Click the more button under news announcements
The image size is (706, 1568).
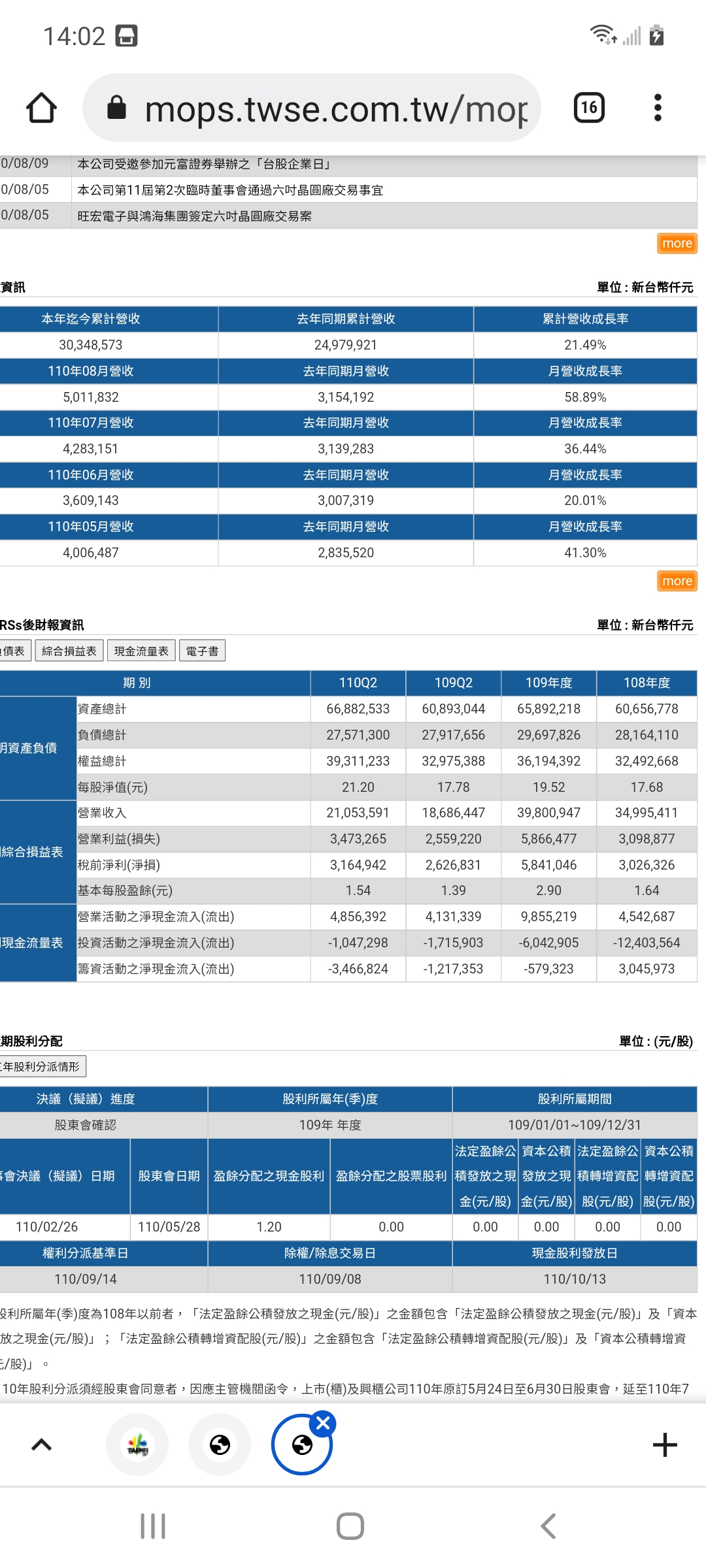tap(677, 244)
